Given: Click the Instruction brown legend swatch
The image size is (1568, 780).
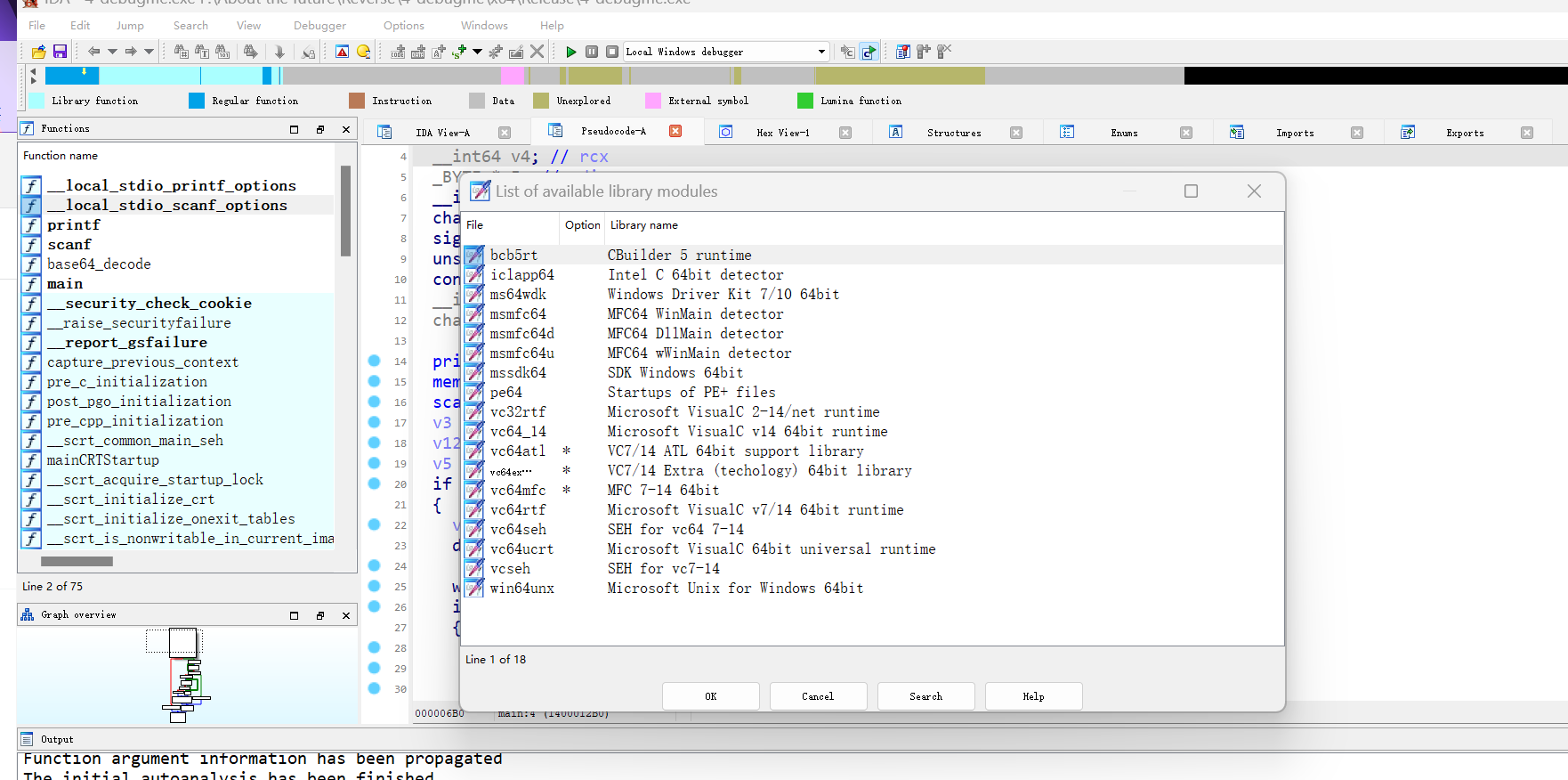Looking at the screenshot, I should coord(357,101).
